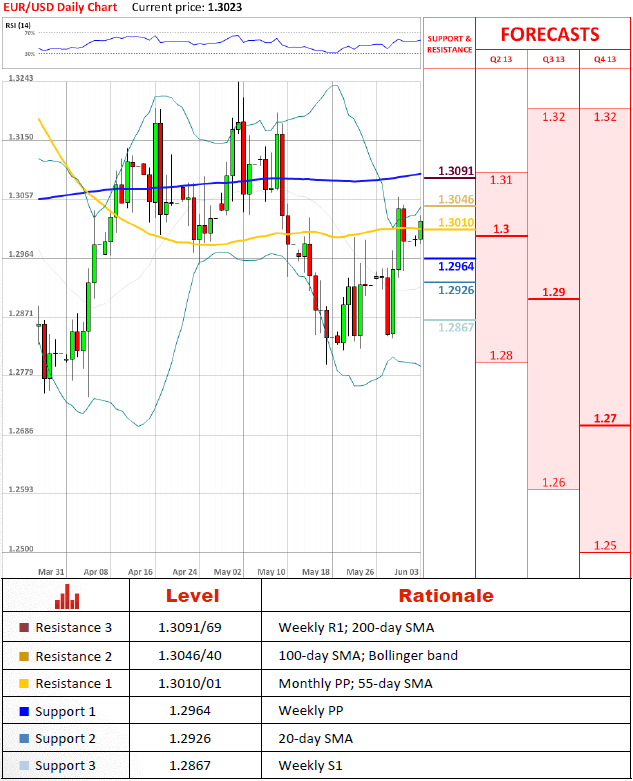Select the Support 3 row label

click(x=65, y=765)
